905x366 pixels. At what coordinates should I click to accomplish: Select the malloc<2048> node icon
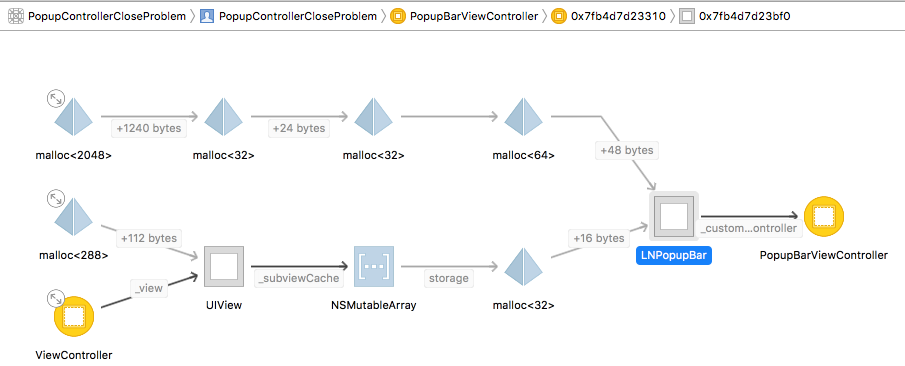(x=73, y=117)
